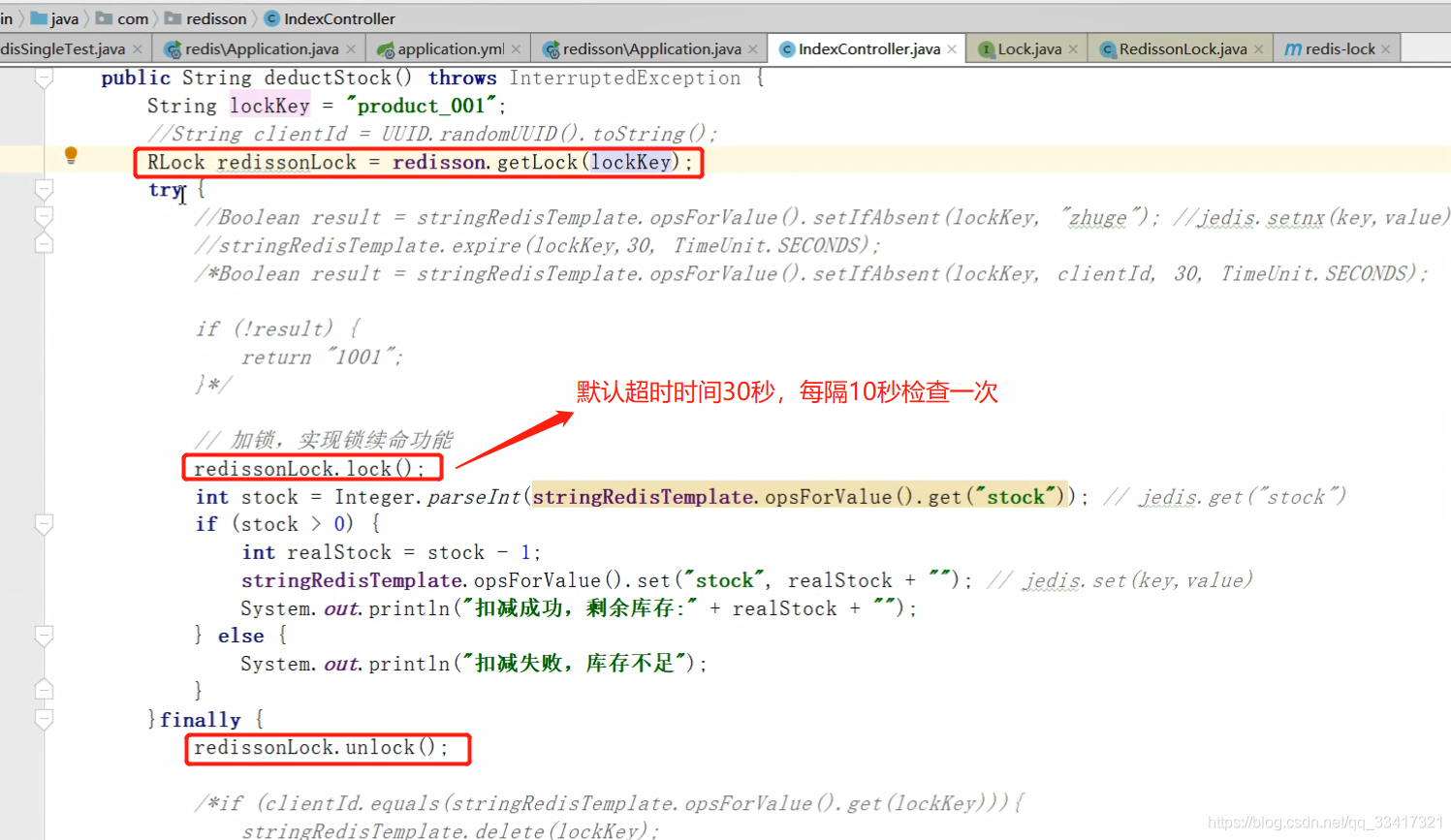Close the redis\Application.java tab
1451x840 pixels.
(351, 48)
